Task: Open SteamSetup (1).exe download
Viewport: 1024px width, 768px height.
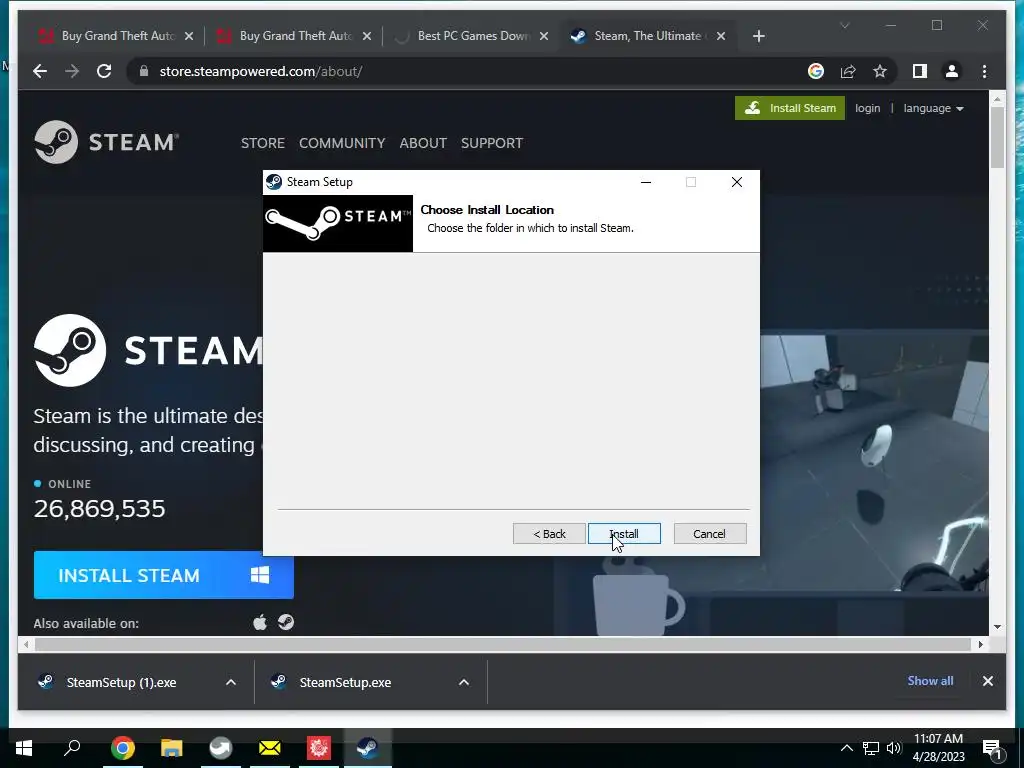Action: tap(121, 682)
